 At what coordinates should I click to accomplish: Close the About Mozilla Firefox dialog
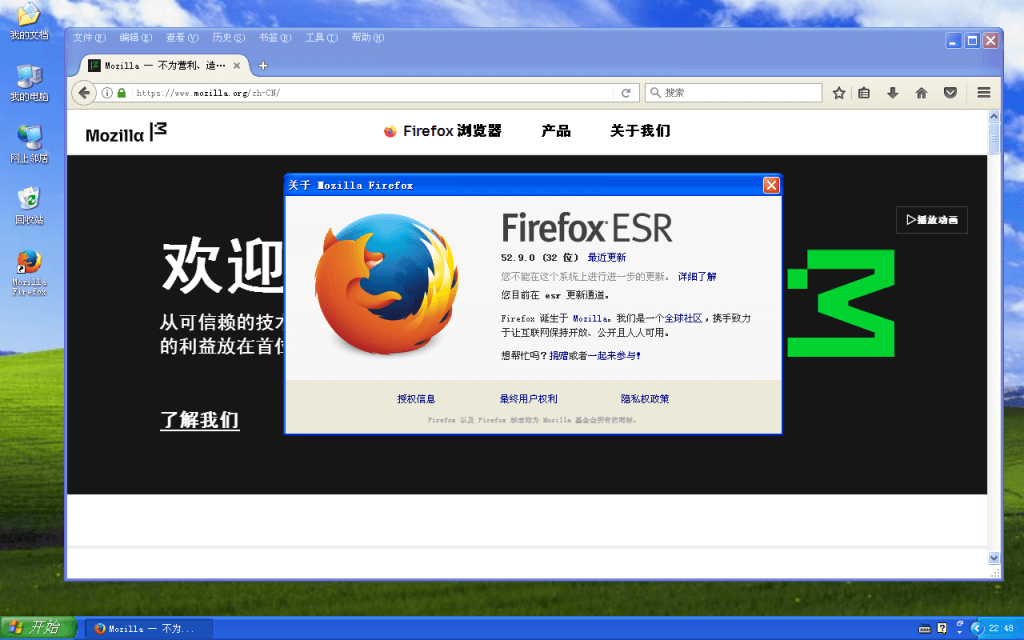coord(771,185)
